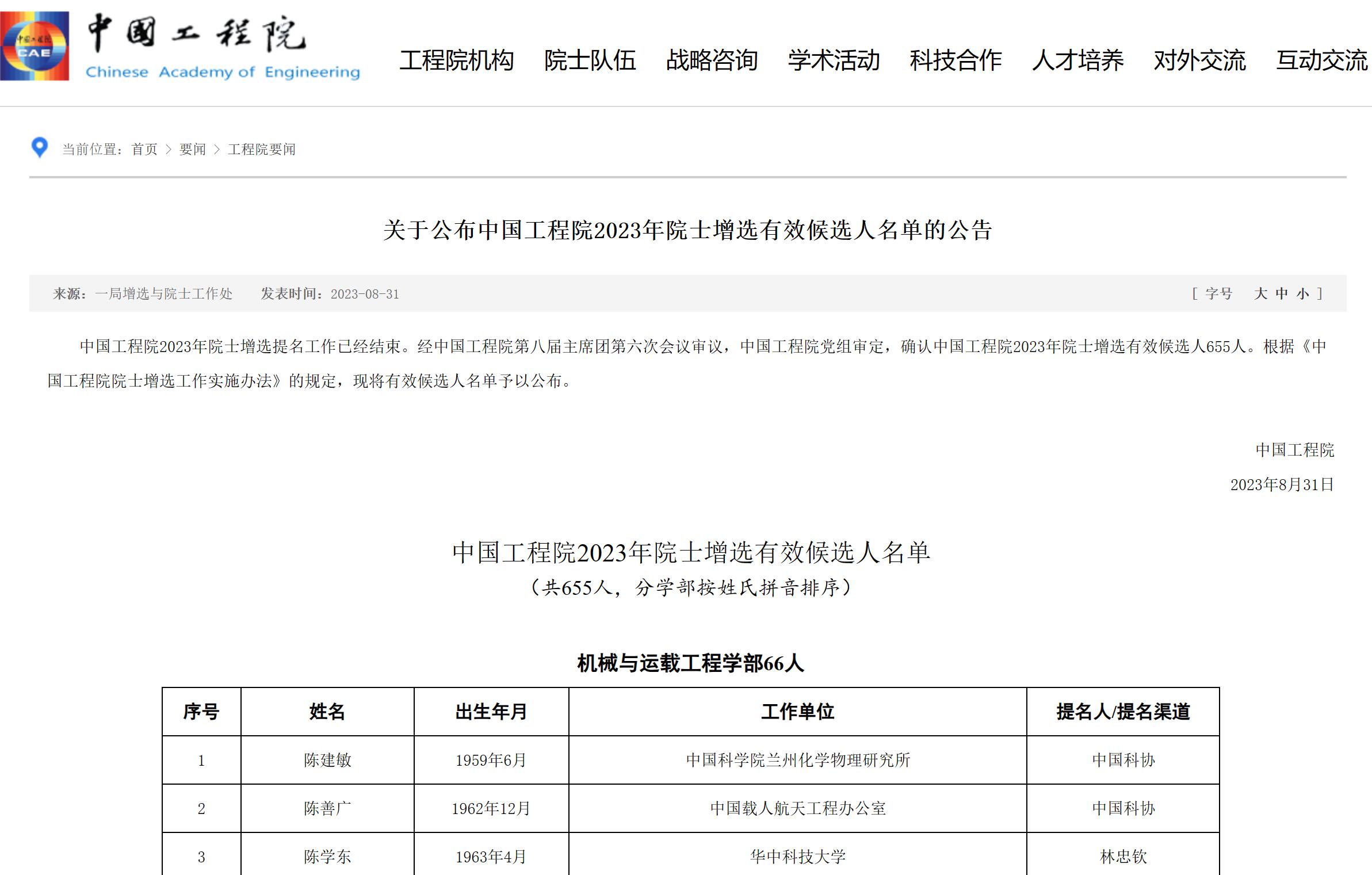Image resolution: width=1372 pixels, height=875 pixels.
Task: Open the 互动交流 menu
Action: pos(1322,60)
